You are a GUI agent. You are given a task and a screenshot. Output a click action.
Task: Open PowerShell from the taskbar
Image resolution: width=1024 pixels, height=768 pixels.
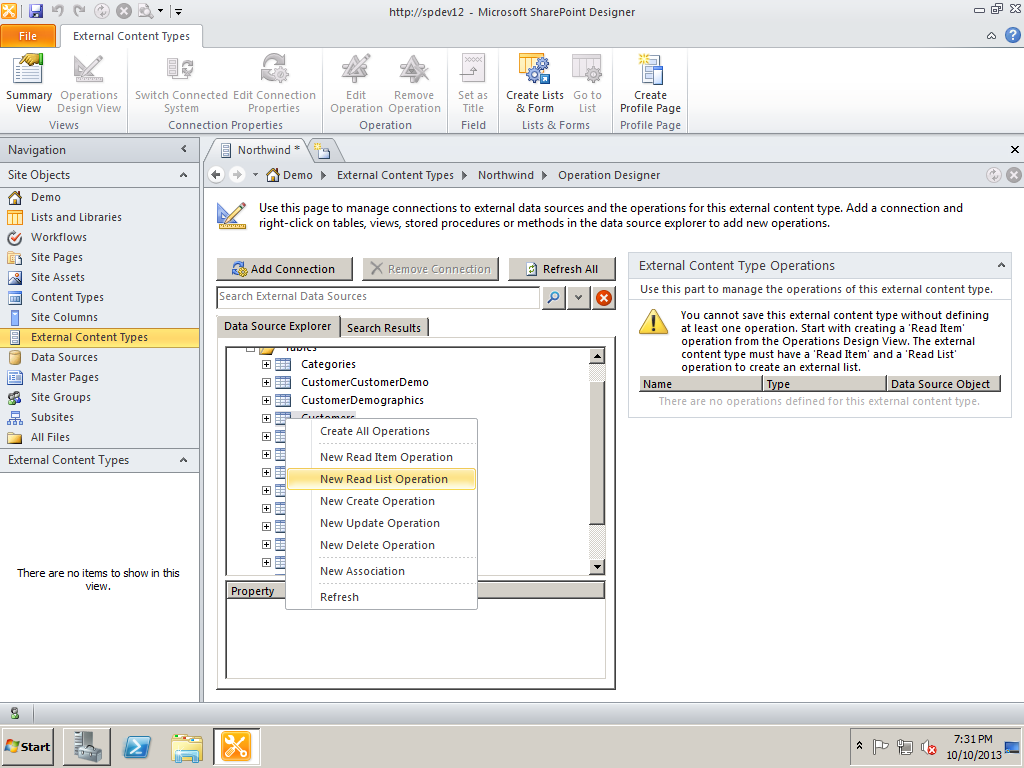pyautogui.click(x=137, y=746)
